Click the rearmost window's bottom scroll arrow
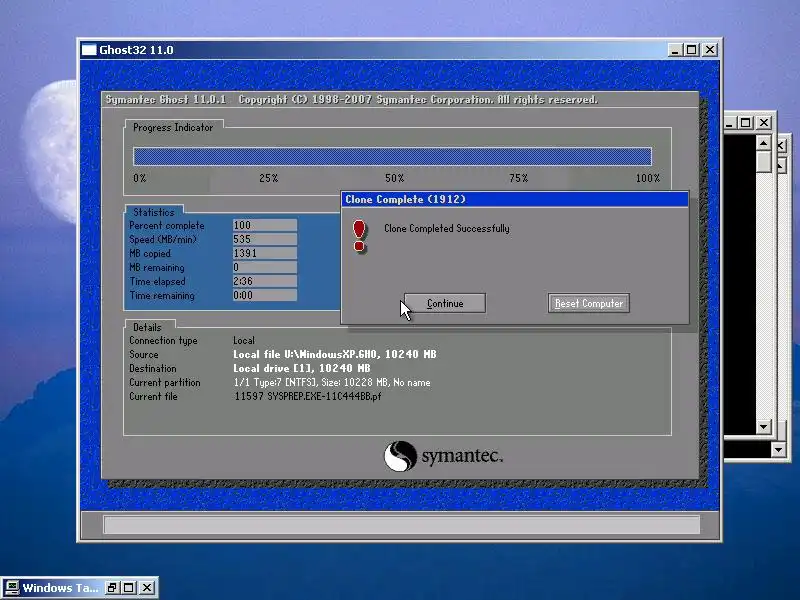The width and height of the screenshot is (800, 600). (778, 449)
